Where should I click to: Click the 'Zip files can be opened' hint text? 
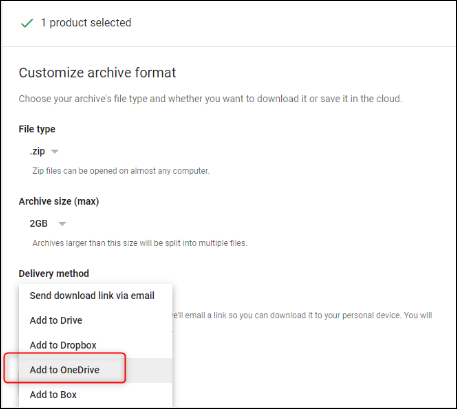pyautogui.click(x=121, y=171)
